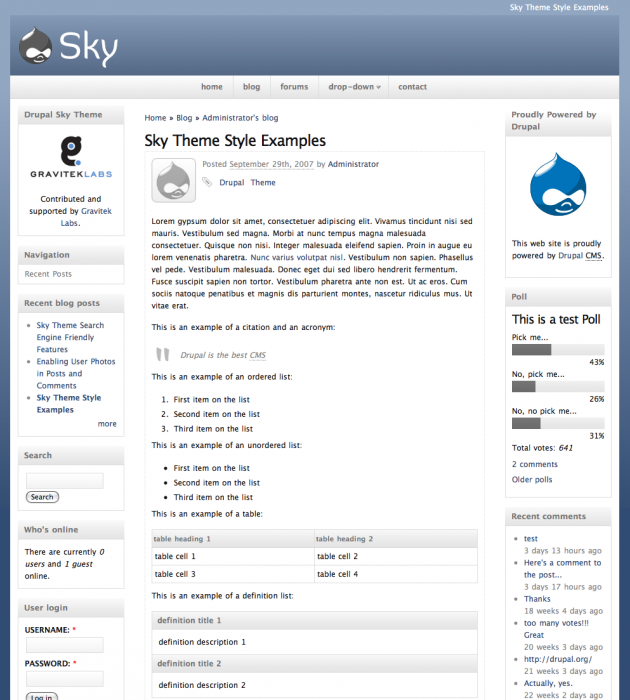Click the Search button
Image resolution: width=630 pixels, height=700 pixels.
pyautogui.click(x=42, y=497)
